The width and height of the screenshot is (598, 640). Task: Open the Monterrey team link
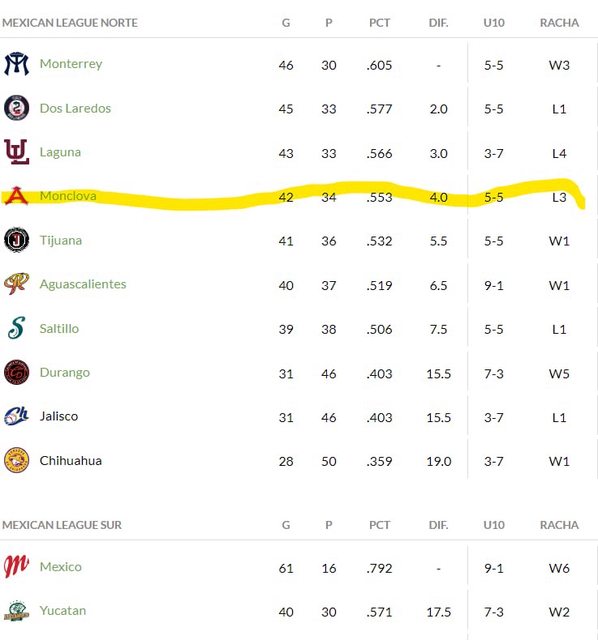[71, 64]
